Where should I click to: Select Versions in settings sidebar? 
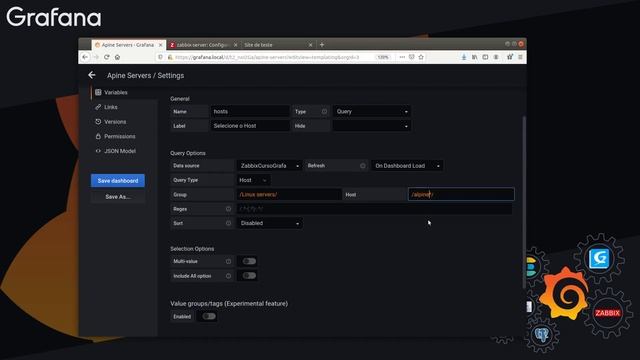coord(115,122)
